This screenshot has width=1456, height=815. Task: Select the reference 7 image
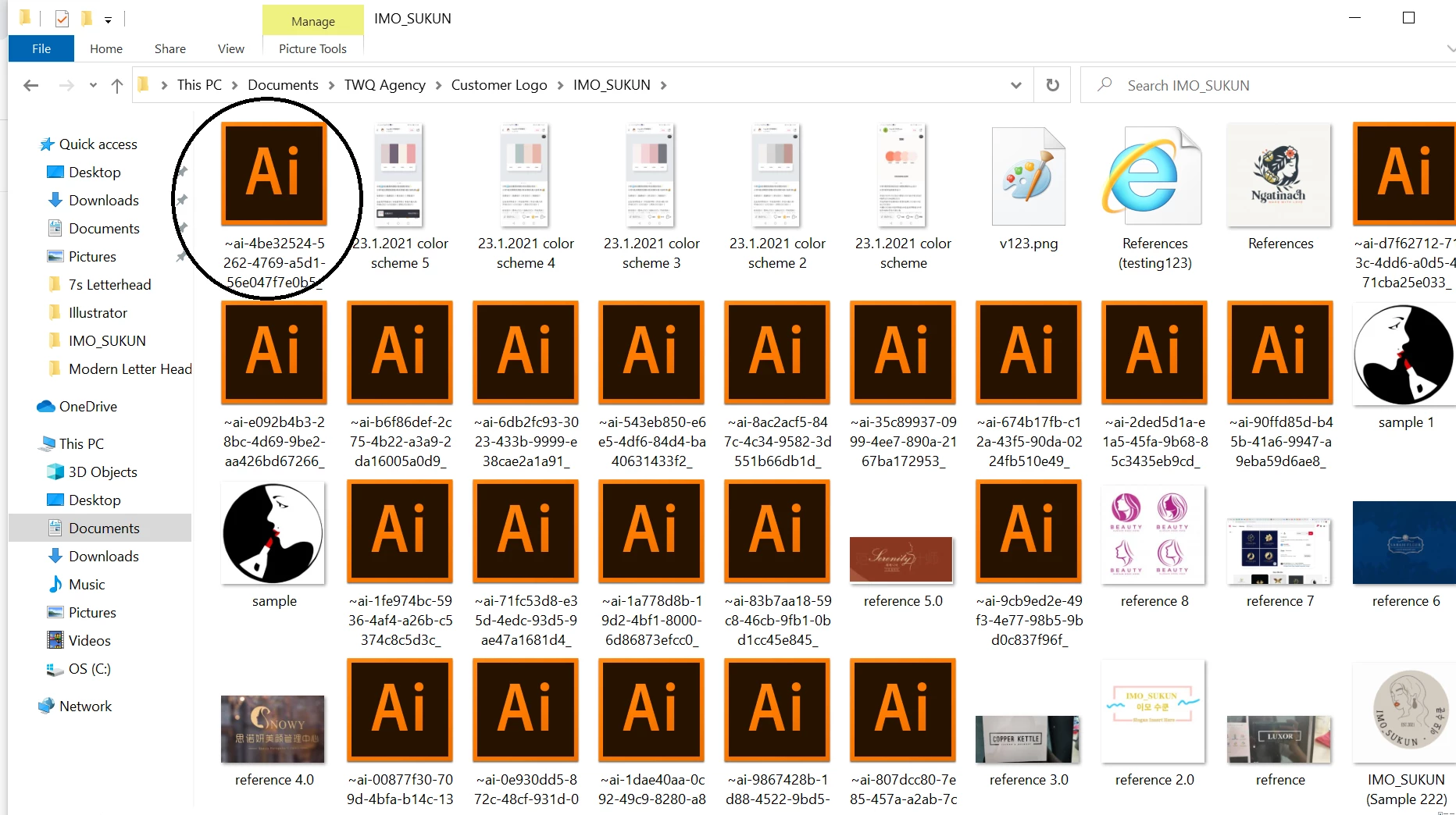point(1279,550)
